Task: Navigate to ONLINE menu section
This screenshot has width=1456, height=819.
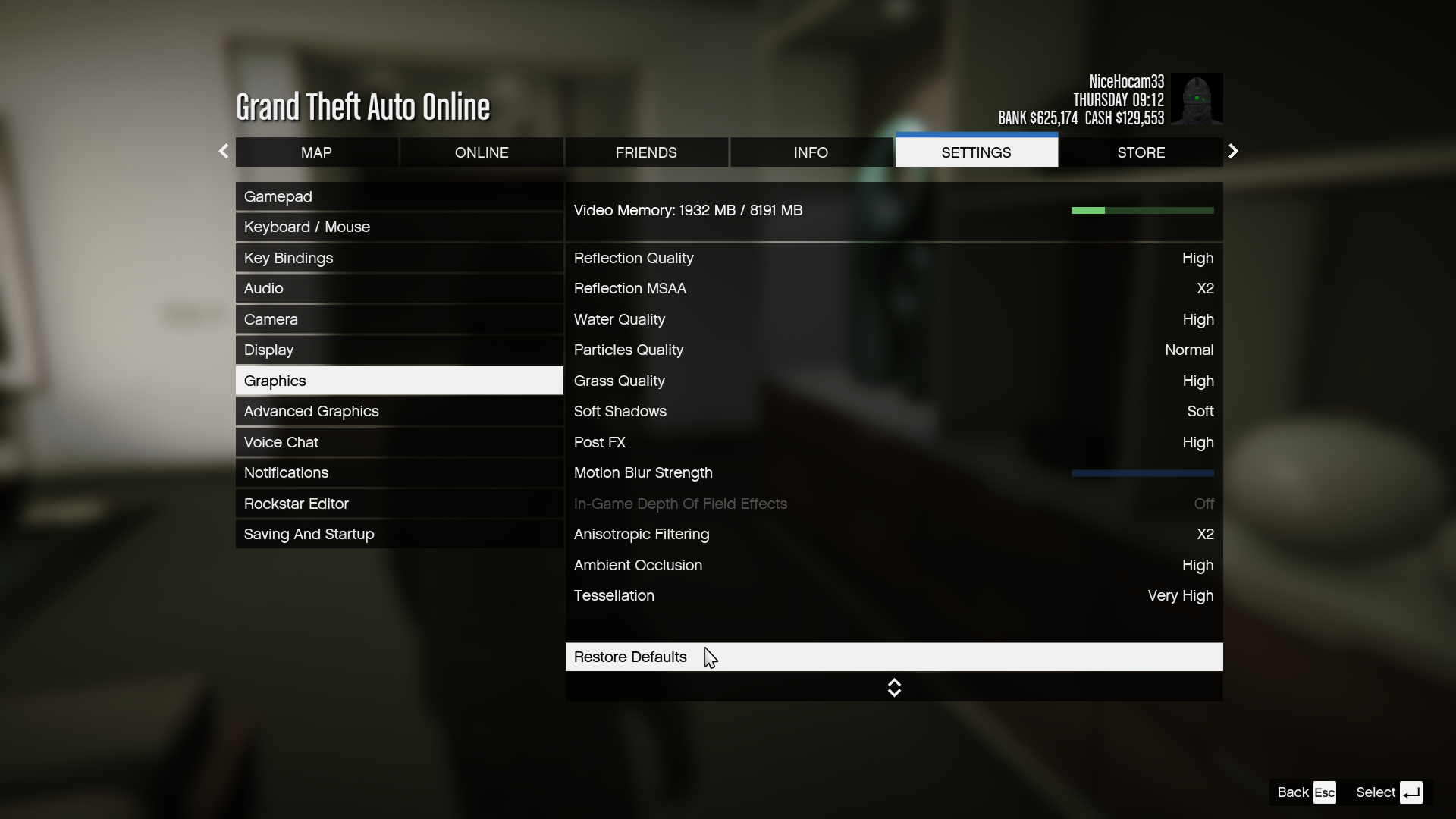Action: (x=481, y=152)
